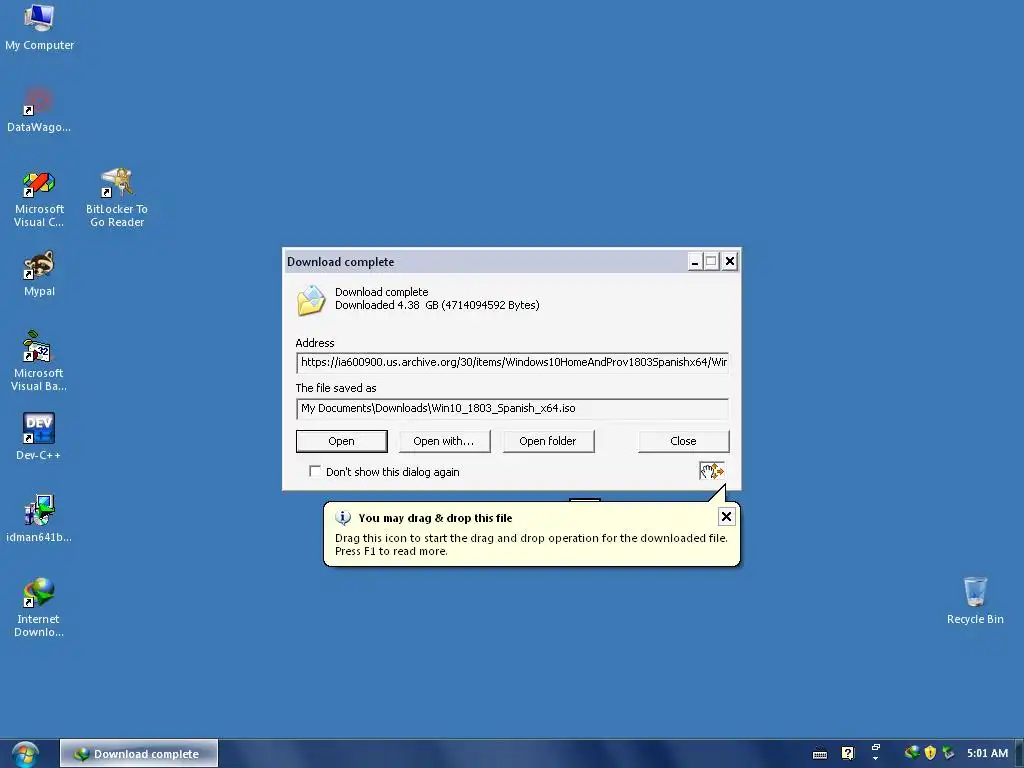Click the Download complete title bar
The width and height of the screenshot is (1024, 768).
pyautogui.click(x=486, y=262)
